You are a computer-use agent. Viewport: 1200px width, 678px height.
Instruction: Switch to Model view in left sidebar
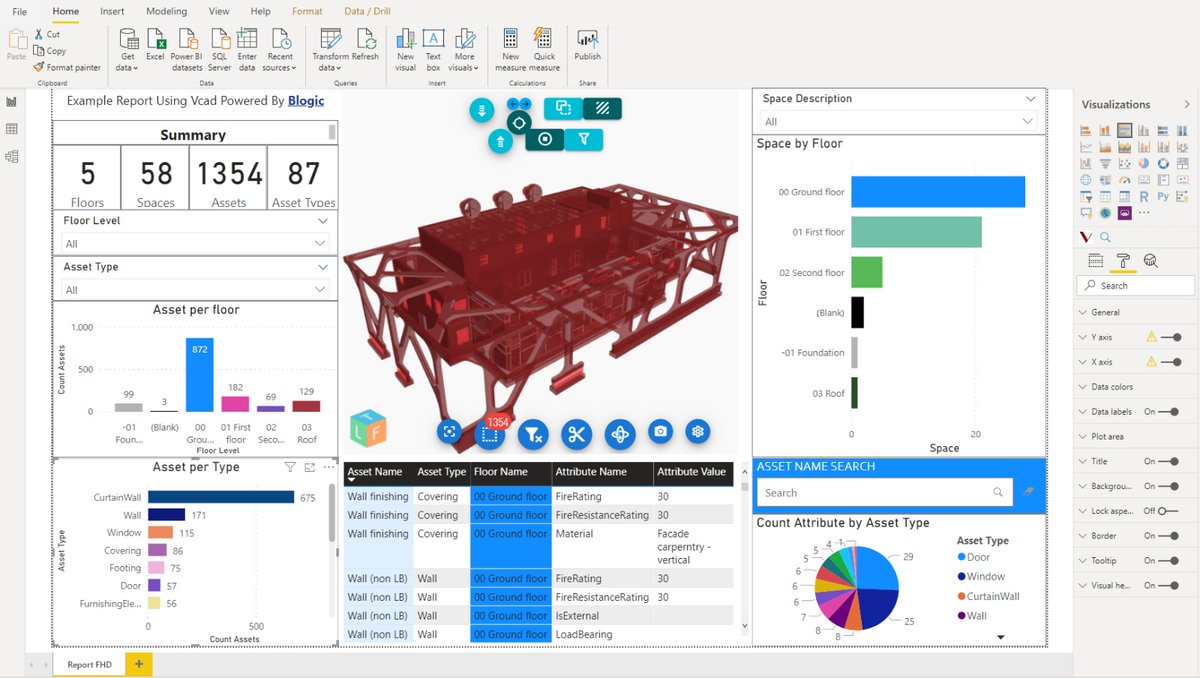pyautogui.click(x=12, y=156)
